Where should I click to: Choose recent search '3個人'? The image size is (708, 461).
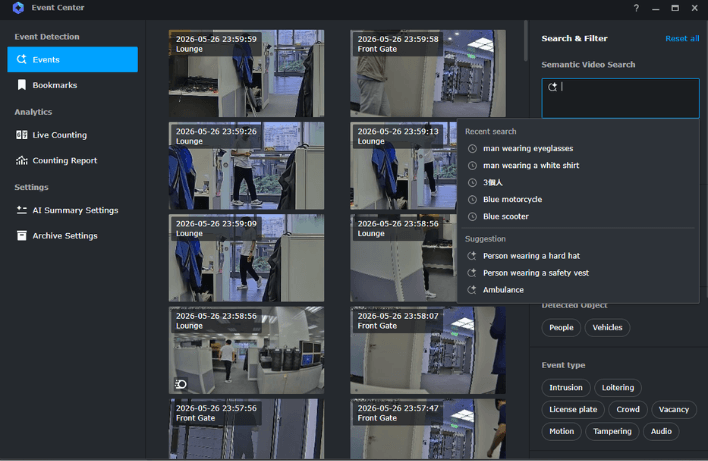(578, 182)
